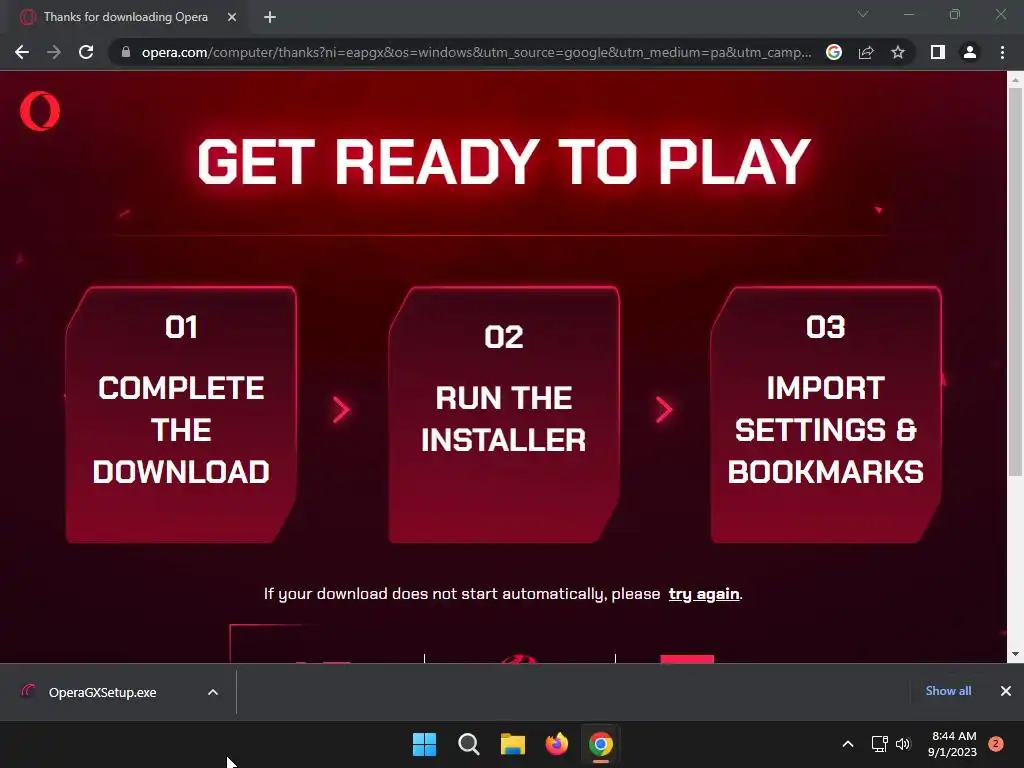Show all downloads
The width and height of the screenshot is (1024, 768).
click(948, 691)
